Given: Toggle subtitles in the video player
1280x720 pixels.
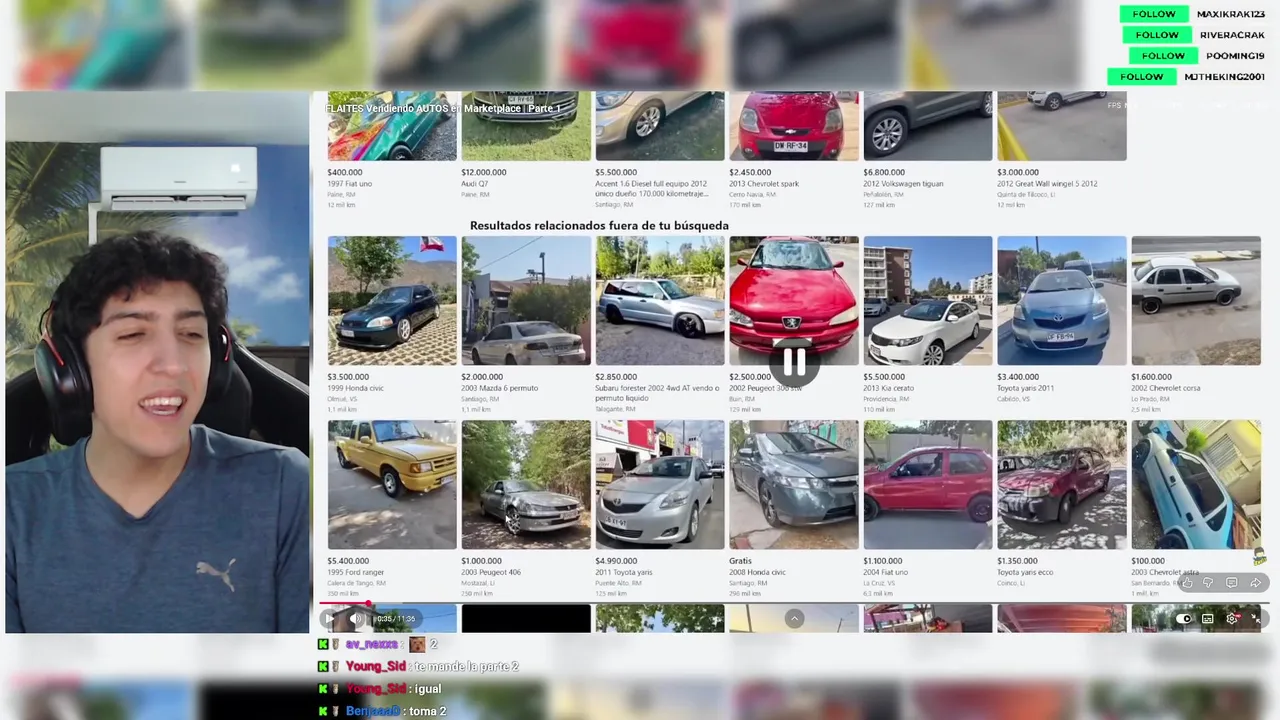Looking at the screenshot, I should pos(1208,619).
